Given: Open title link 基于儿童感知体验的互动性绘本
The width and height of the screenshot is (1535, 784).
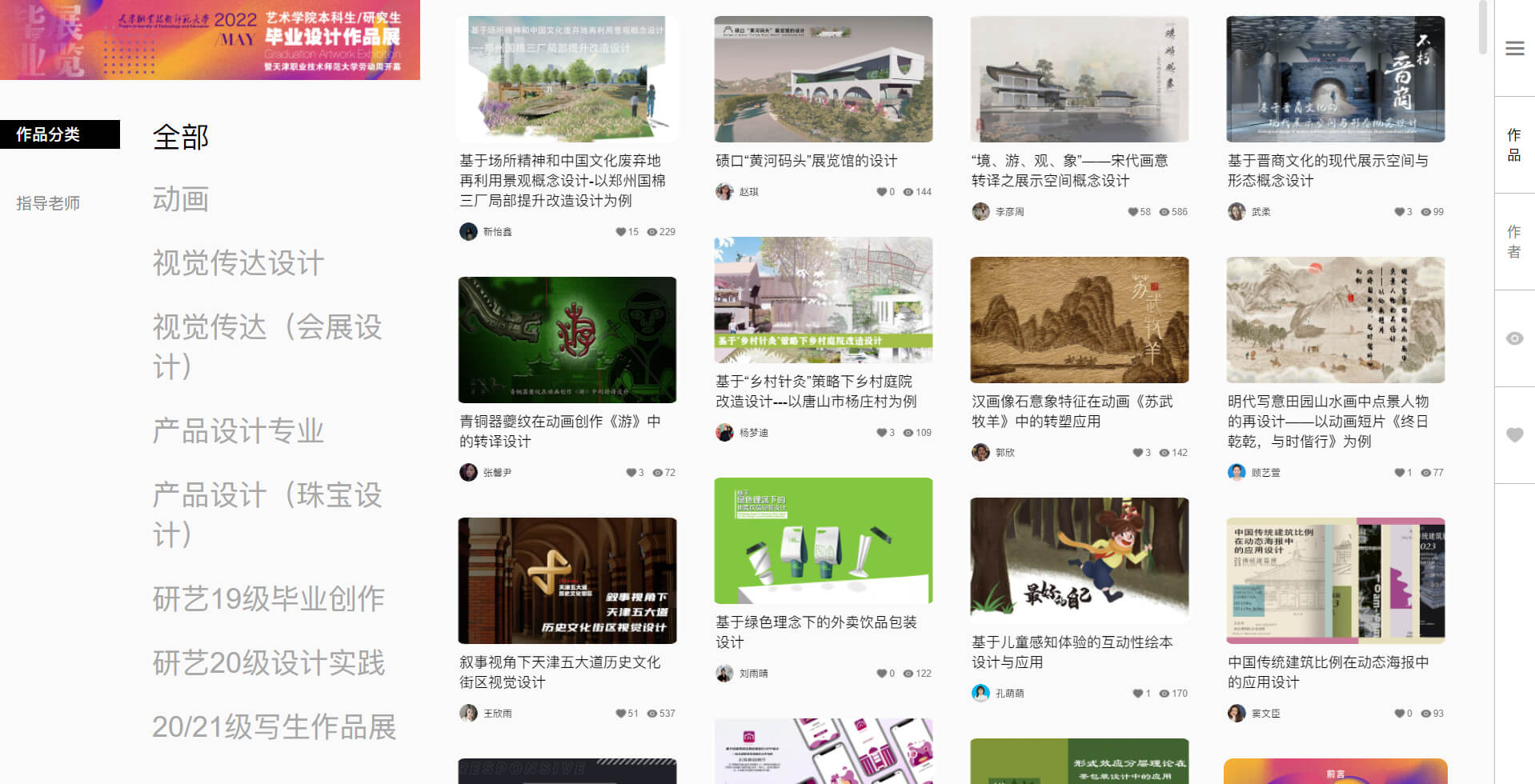Looking at the screenshot, I should pos(1072,652).
